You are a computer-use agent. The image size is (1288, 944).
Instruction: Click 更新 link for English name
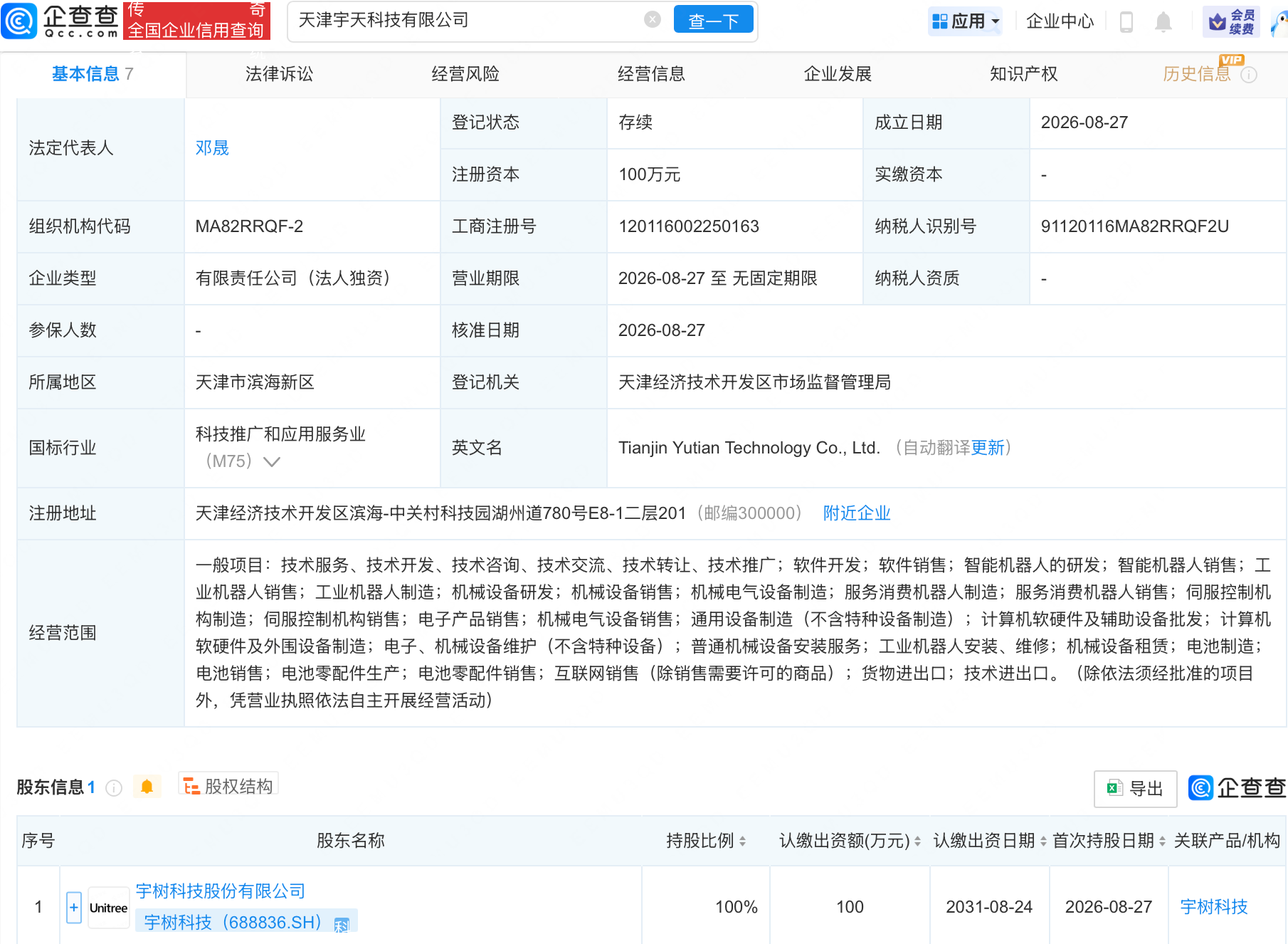pyautogui.click(x=988, y=448)
